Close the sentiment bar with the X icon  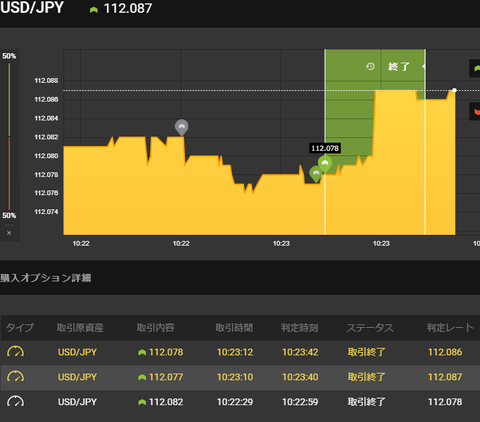pos(9,233)
